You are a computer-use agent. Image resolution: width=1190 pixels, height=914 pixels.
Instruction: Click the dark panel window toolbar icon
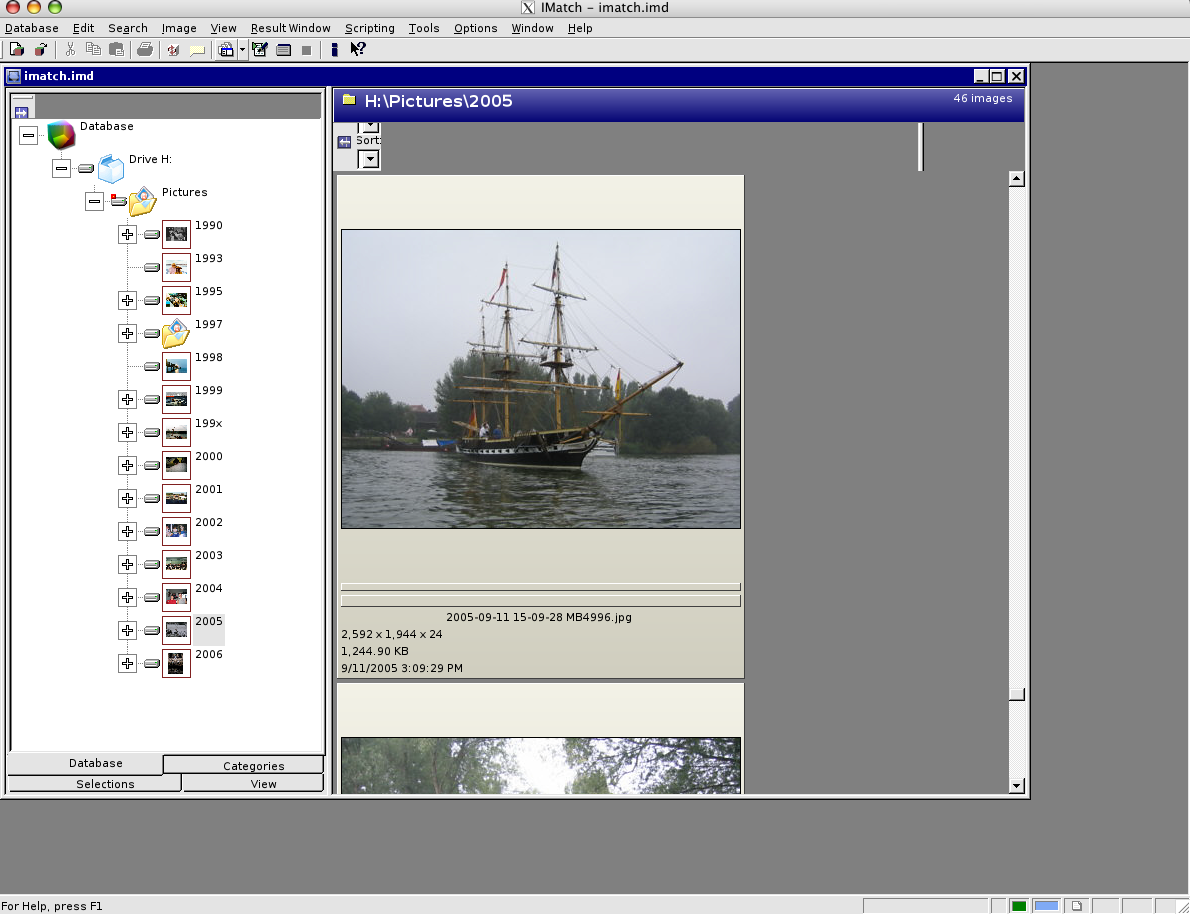pyautogui.click(x=283, y=50)
